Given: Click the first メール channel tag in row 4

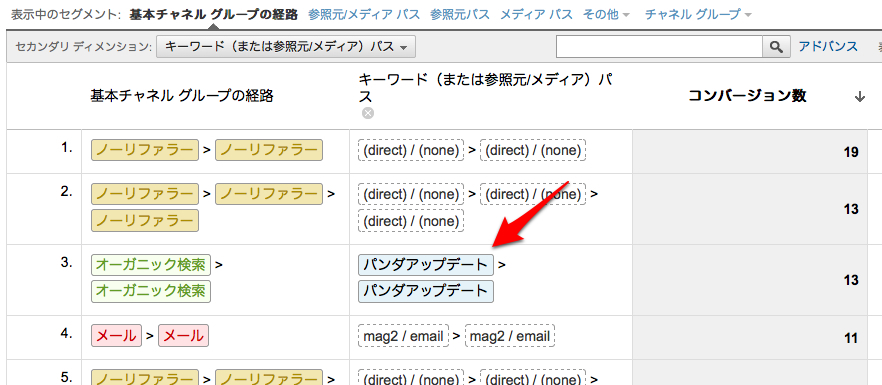Looking at the screenshot, I should [116, 335].
